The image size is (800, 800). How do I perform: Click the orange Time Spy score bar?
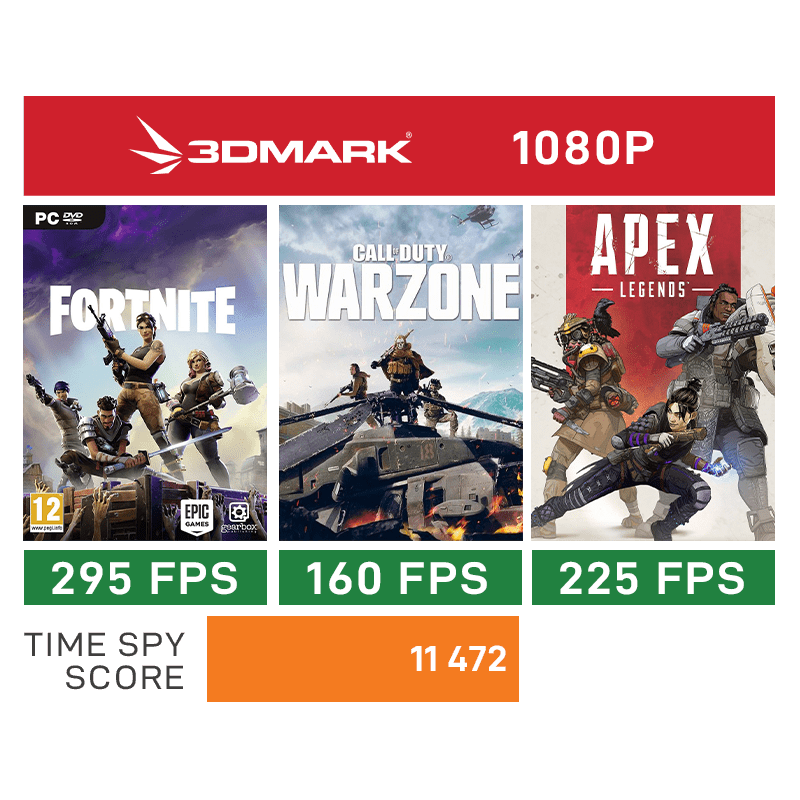click(363, 659)
